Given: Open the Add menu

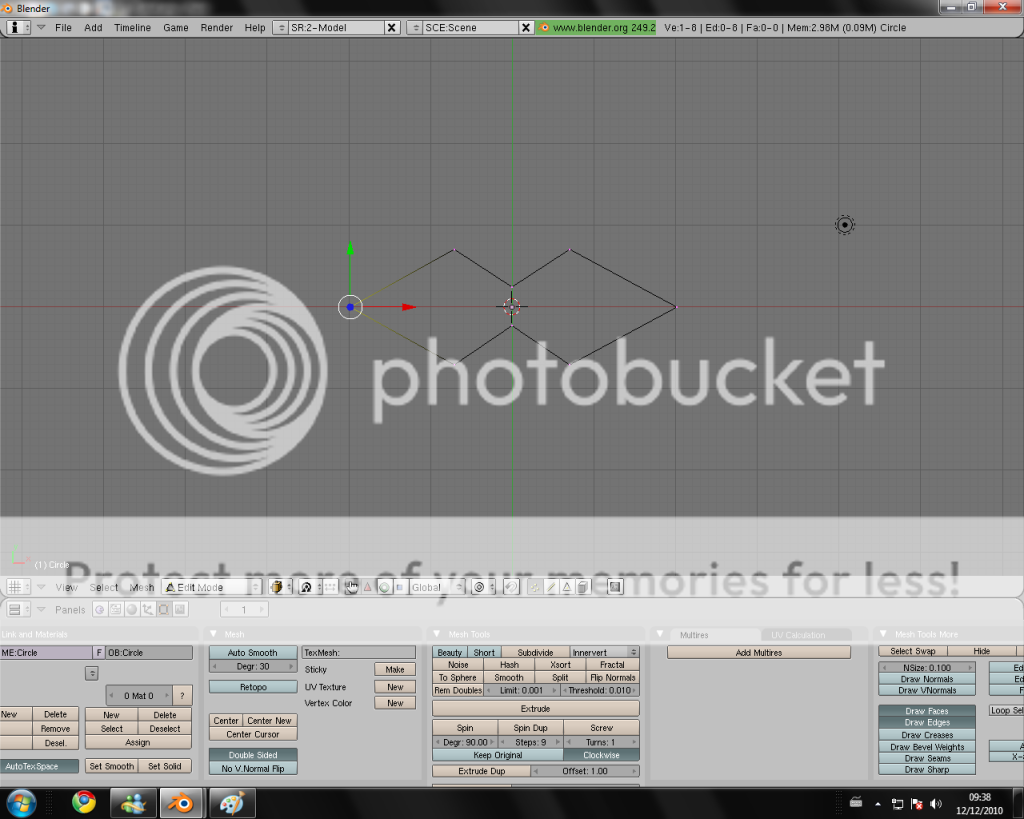Looking at the screenshot, I should pyautogui.click(x=93, y=27).
